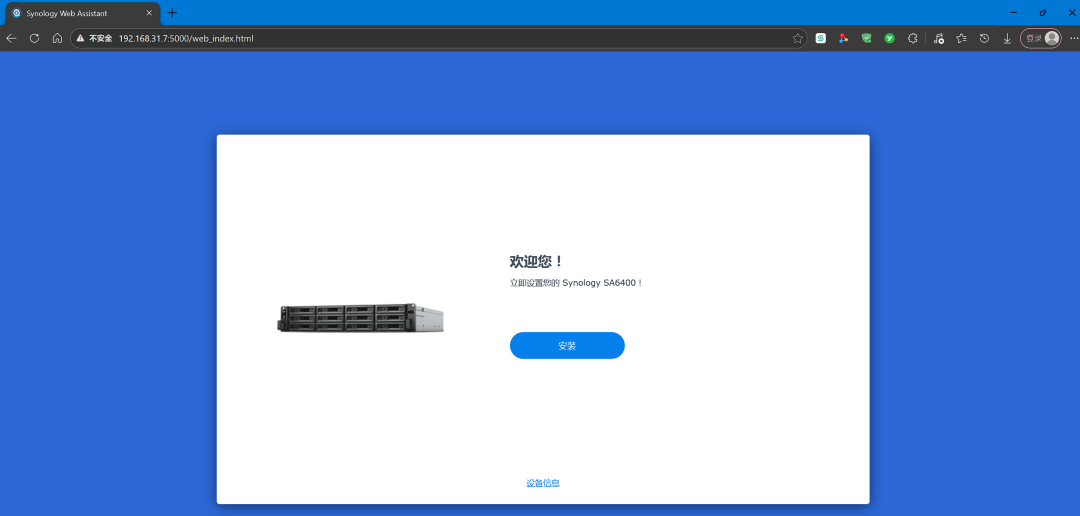
Task: Open the Favorites list icon
Action: point(962,39)
